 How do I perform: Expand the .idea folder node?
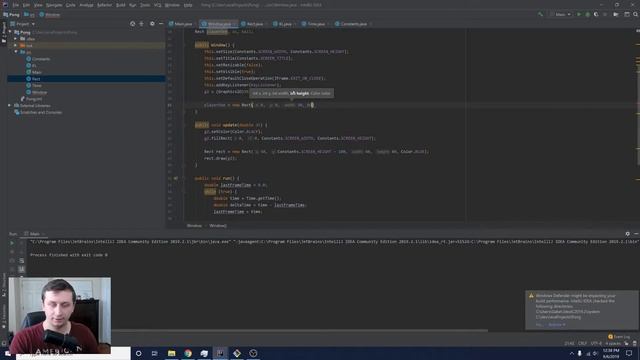point(16,39)
